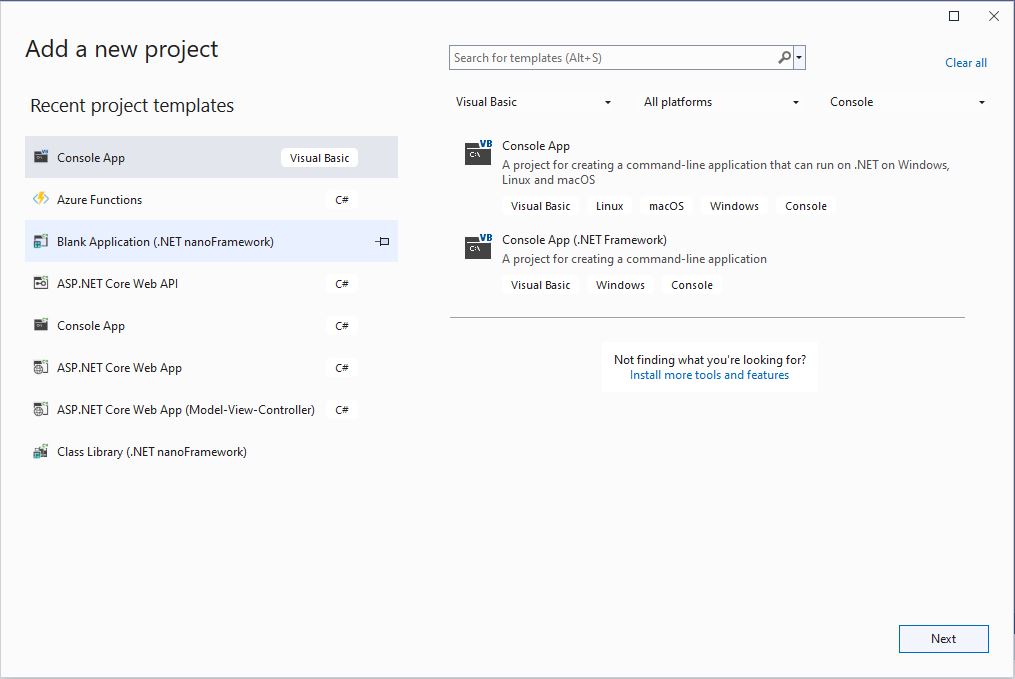Click the VB Console App template icon

[x=478, y=153]
